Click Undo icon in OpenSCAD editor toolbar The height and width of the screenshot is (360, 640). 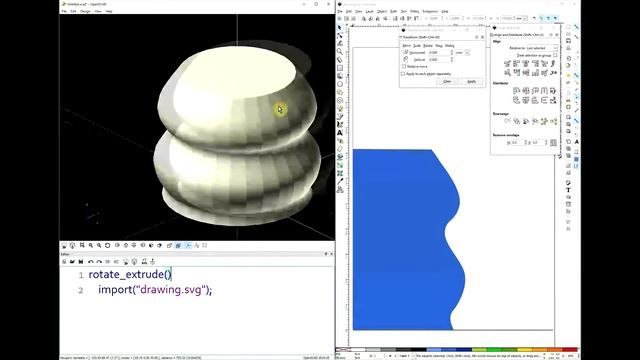[x=91, y=262]
